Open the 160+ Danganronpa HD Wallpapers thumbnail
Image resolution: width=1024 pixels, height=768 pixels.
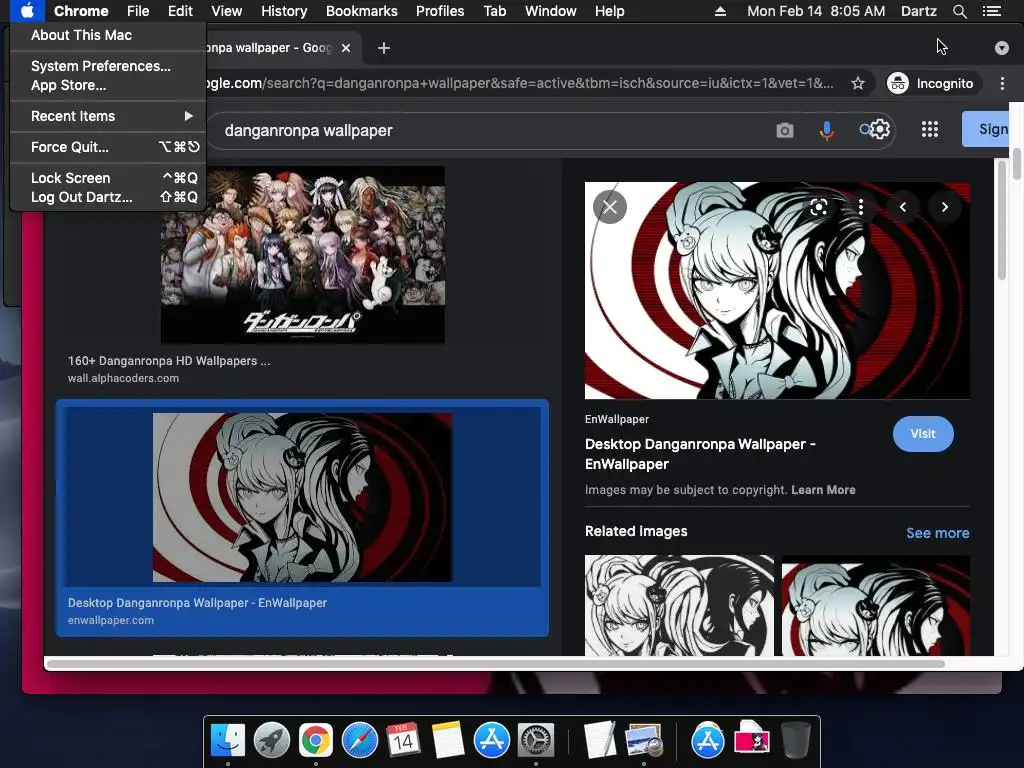click(x=302, y=255)
